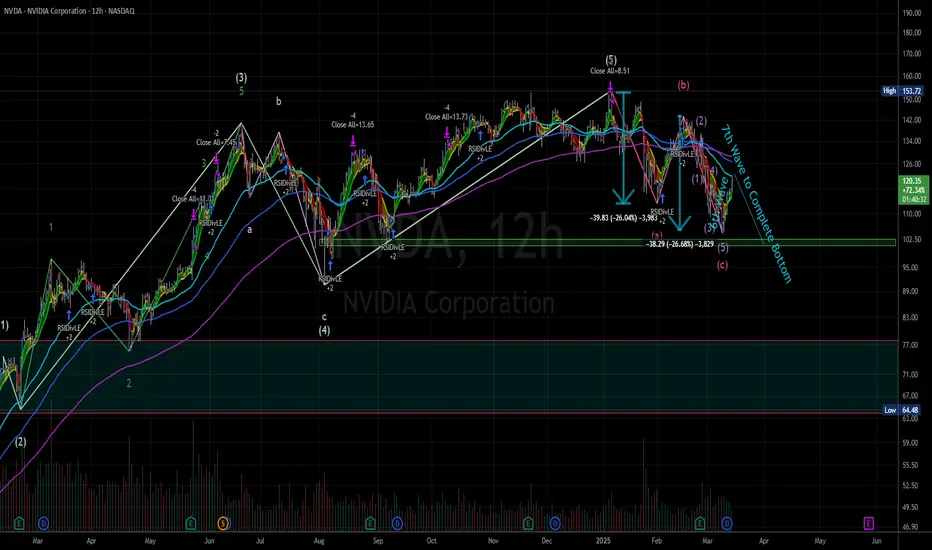Click the High 153.72 price label

point(902,91)
